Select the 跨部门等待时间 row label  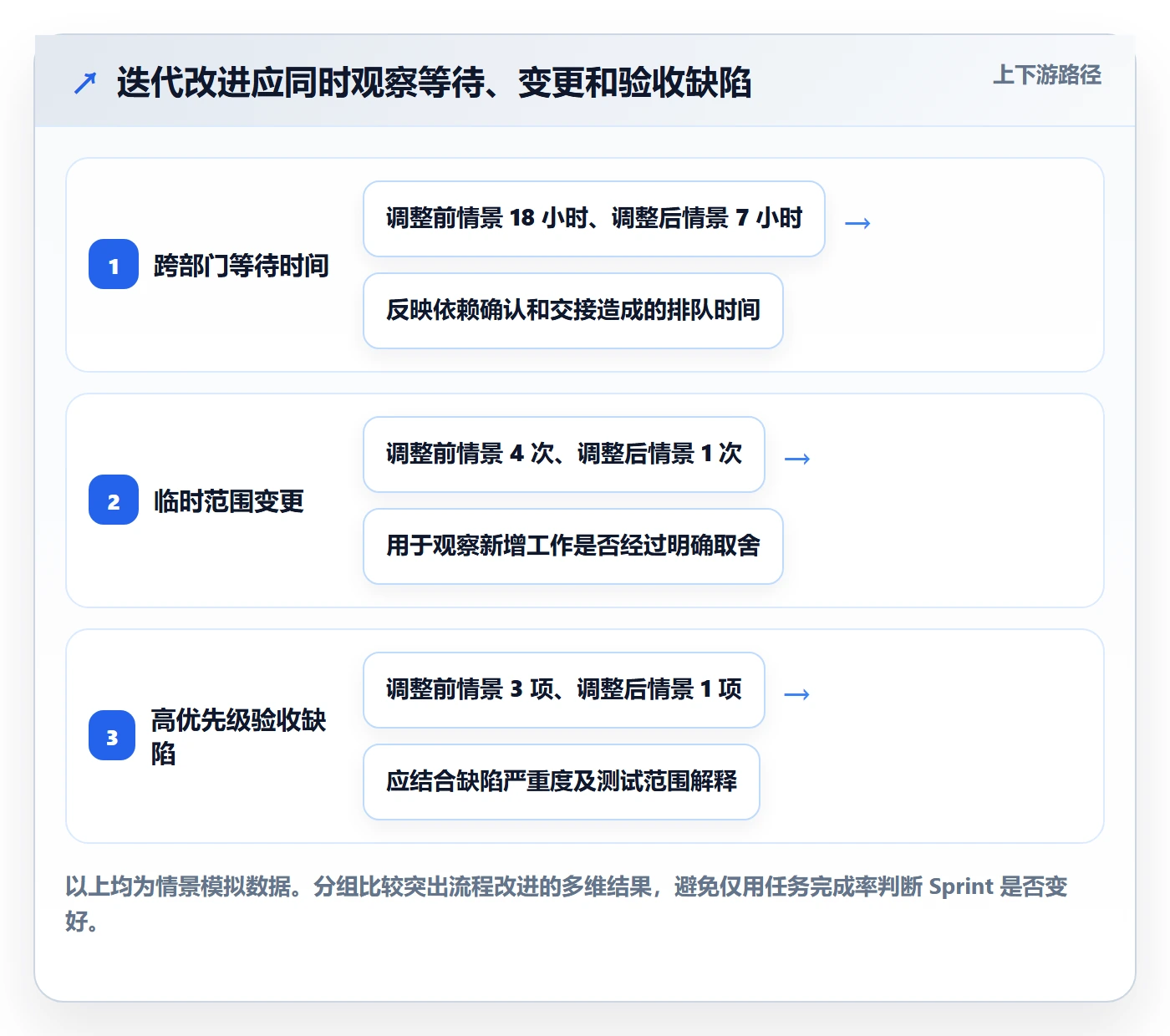(242, 266)
